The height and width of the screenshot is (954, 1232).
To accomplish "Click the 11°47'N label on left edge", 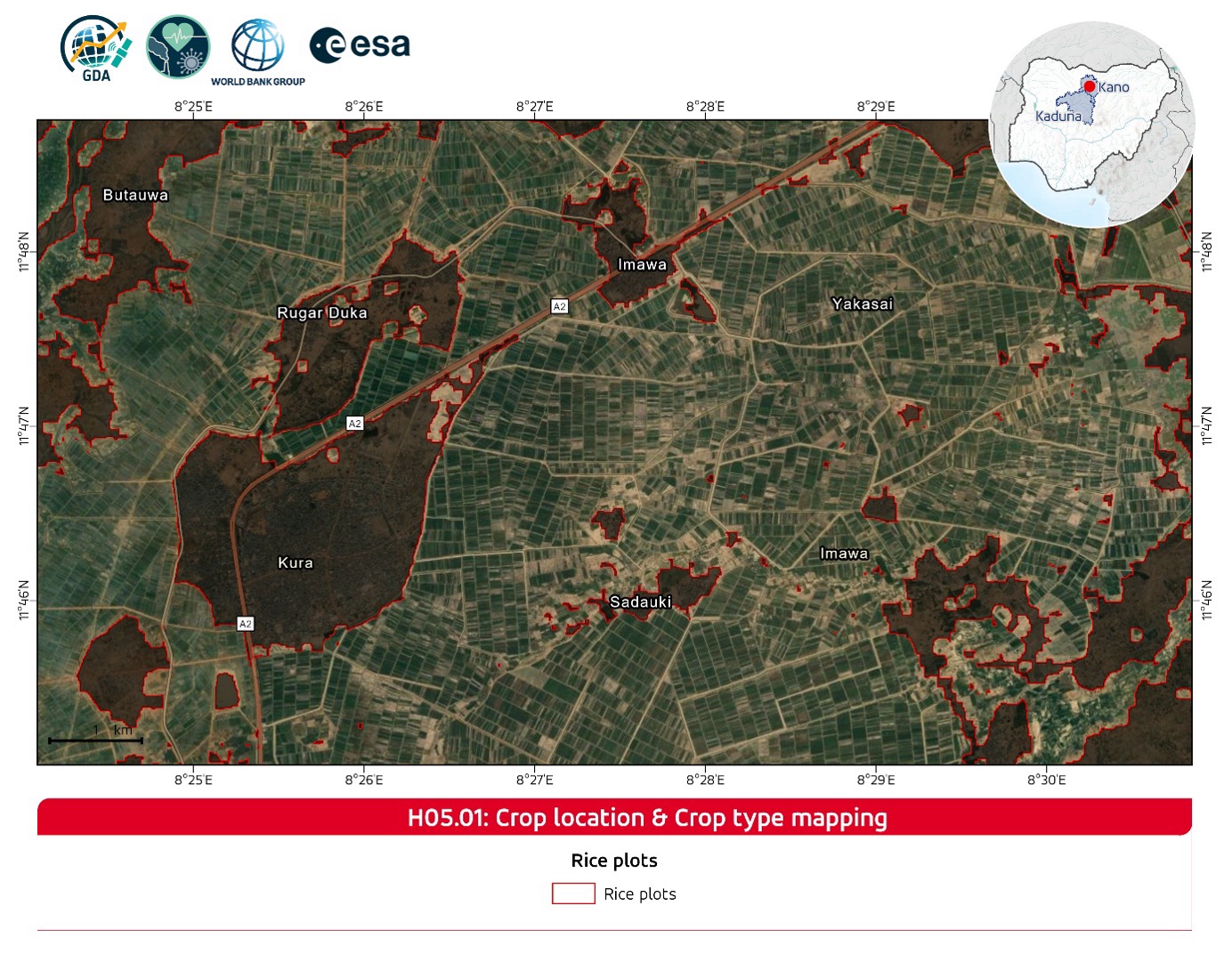I will (x=24, y=426).
